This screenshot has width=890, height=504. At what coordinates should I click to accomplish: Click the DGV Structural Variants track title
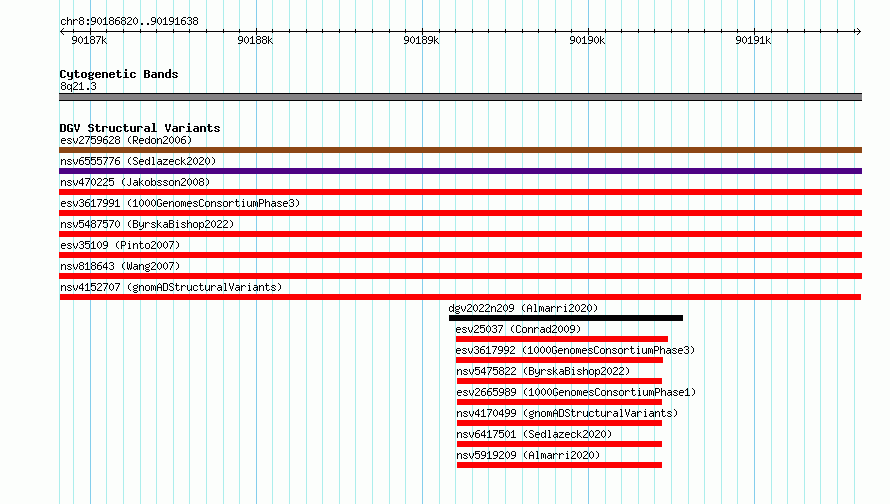tap(140, 128)
